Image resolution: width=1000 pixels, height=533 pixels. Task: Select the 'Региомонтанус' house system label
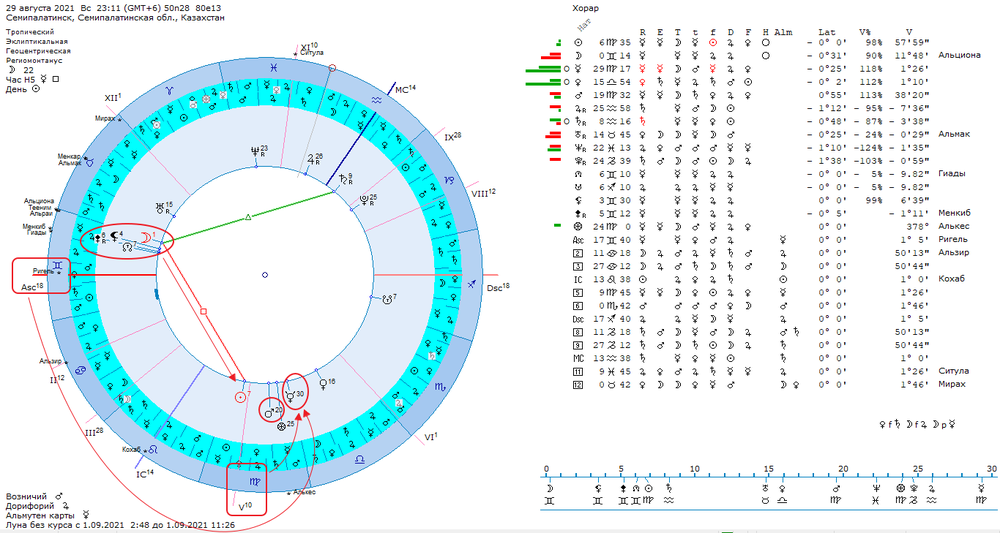tap(34, 61)
